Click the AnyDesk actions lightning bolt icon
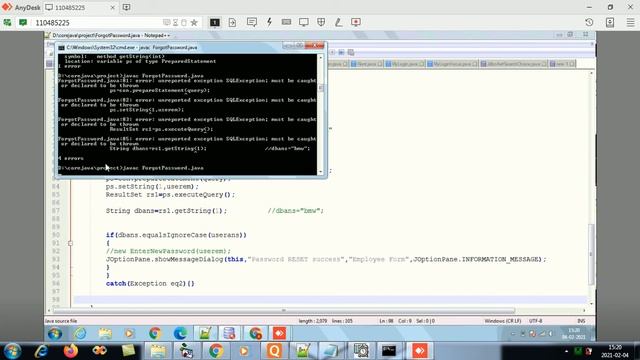Screen dimensions: 640x360 [269, 22]
